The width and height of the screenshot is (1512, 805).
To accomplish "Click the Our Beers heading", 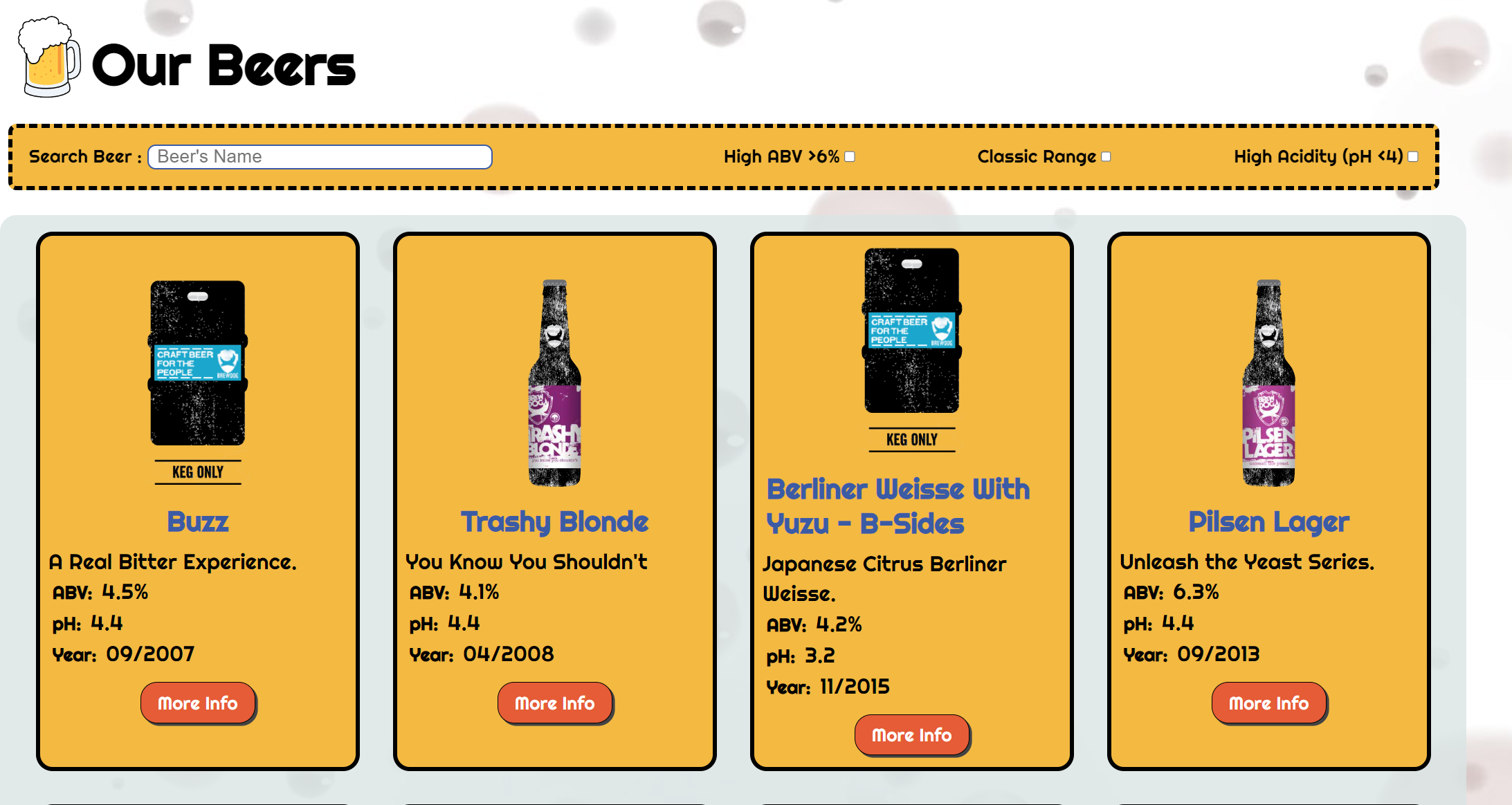I will (224, 66).
